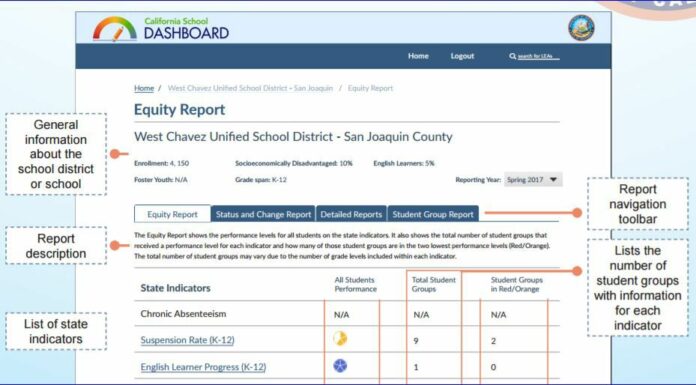The height and width of the screenshot is (385, 696).
Task: Switch to Status and Change Report tab
Action: tap(263, 214)
